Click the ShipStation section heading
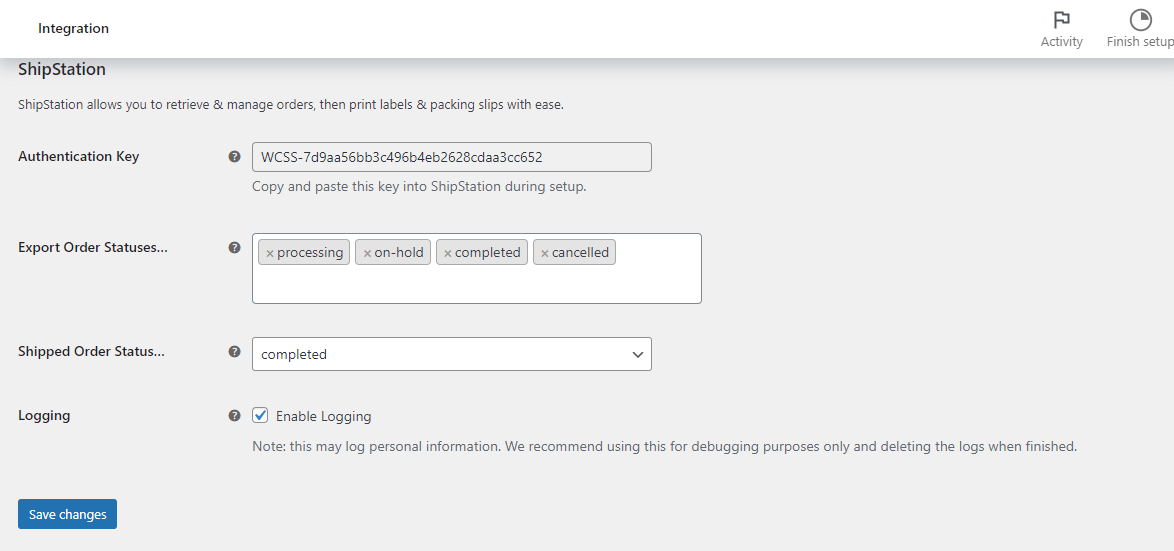 (x=61, y=70)
